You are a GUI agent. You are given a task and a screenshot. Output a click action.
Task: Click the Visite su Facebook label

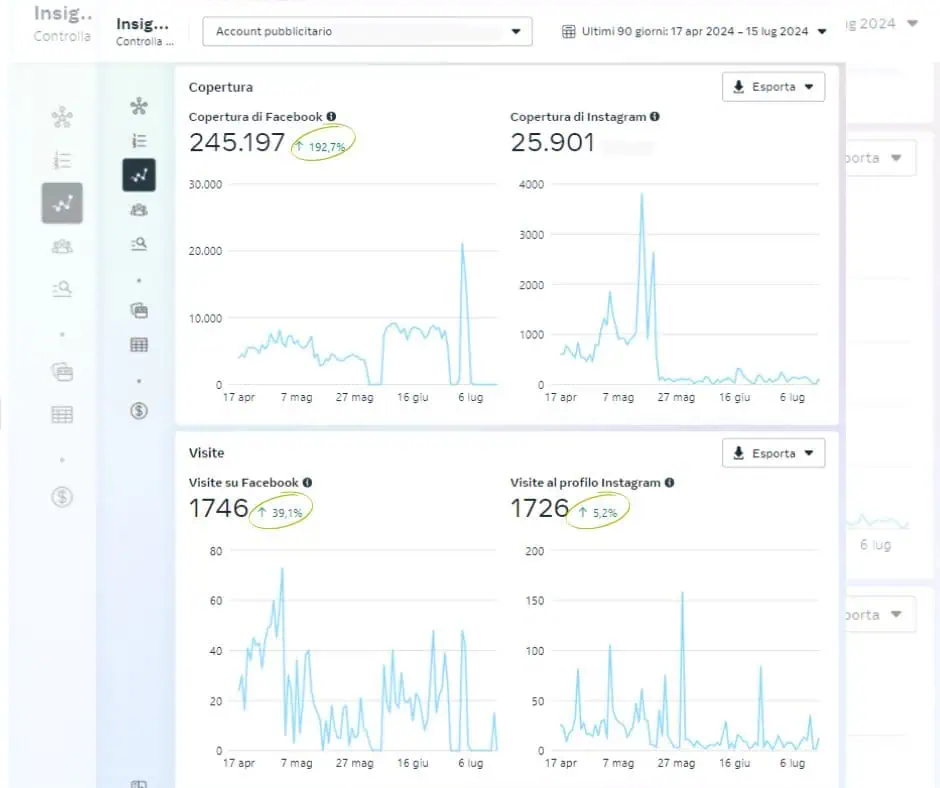(243, 483)
